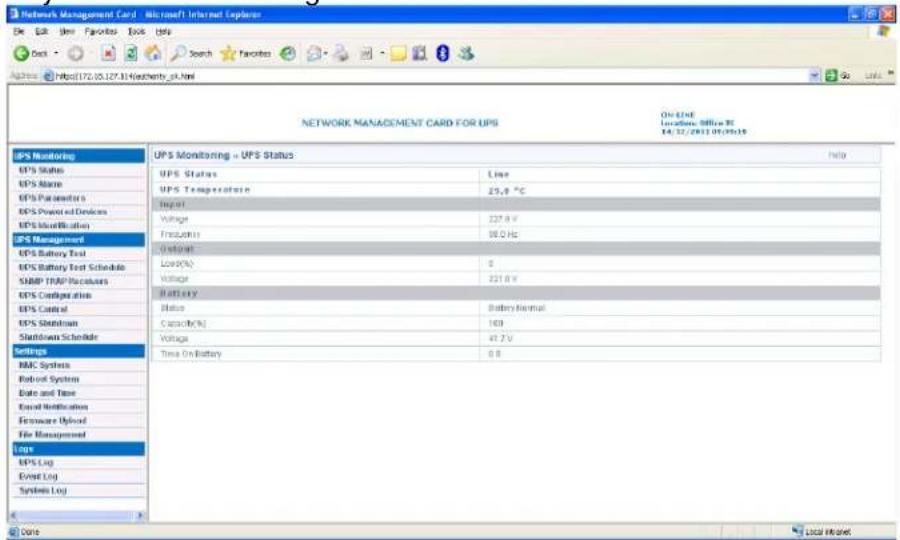900x540 pixels.
Task: Click the sidebar scrollbar left arrow
Action: (14, 515)
